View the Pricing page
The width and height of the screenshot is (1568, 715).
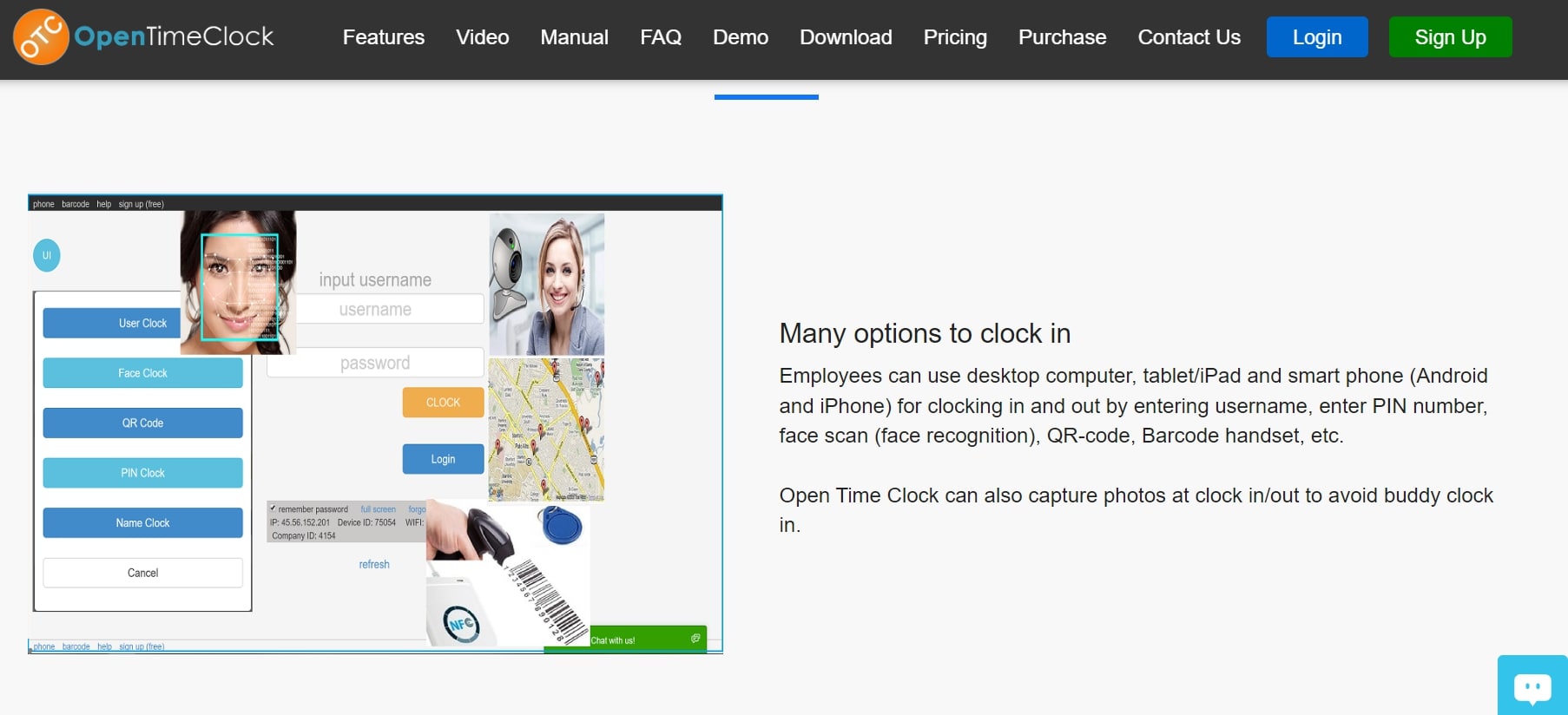tap(955, 37)
